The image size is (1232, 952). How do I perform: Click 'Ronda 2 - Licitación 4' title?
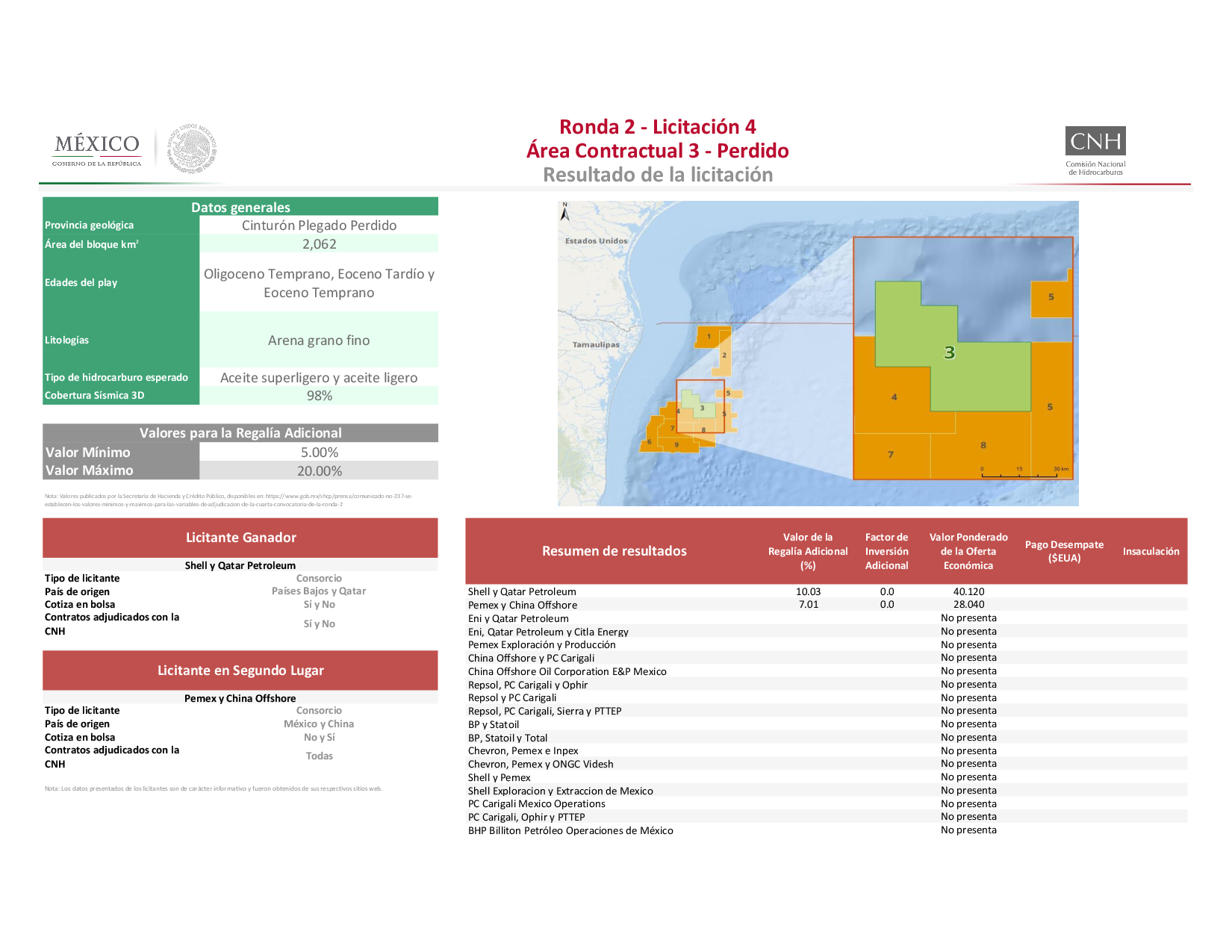pyautogui.click(x=658, y=127)
